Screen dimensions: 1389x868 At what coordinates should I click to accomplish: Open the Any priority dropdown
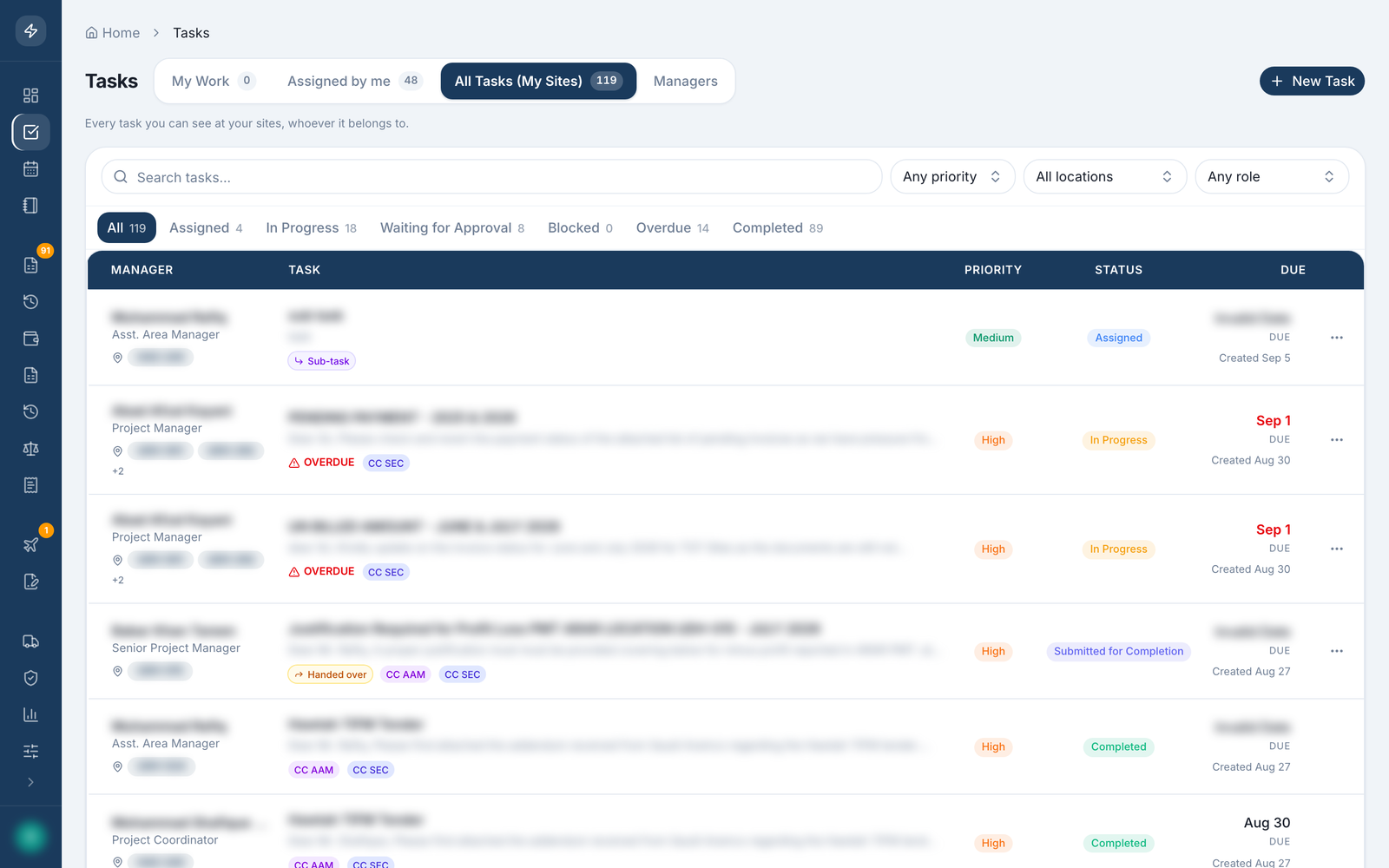[x=952, y=177]
